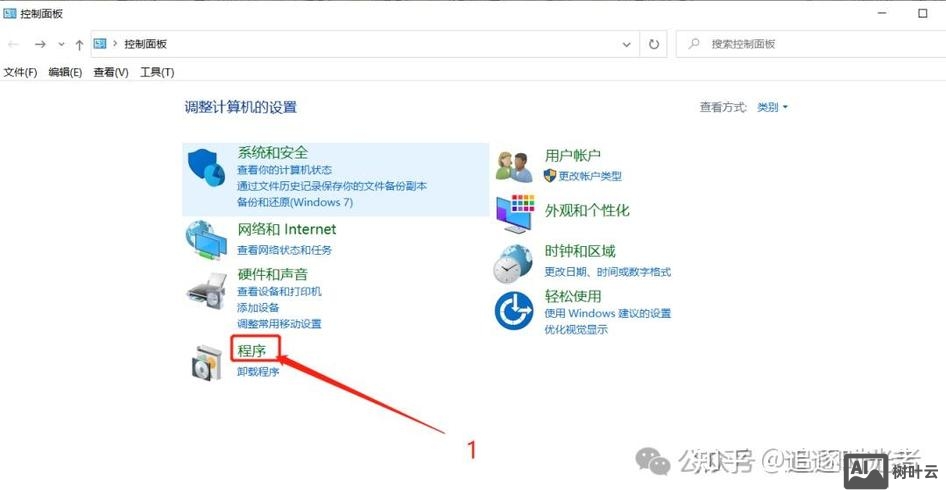
Task: Click 通过文件历史记录保存你的文件备份副本 link
Action: point(332,186)
